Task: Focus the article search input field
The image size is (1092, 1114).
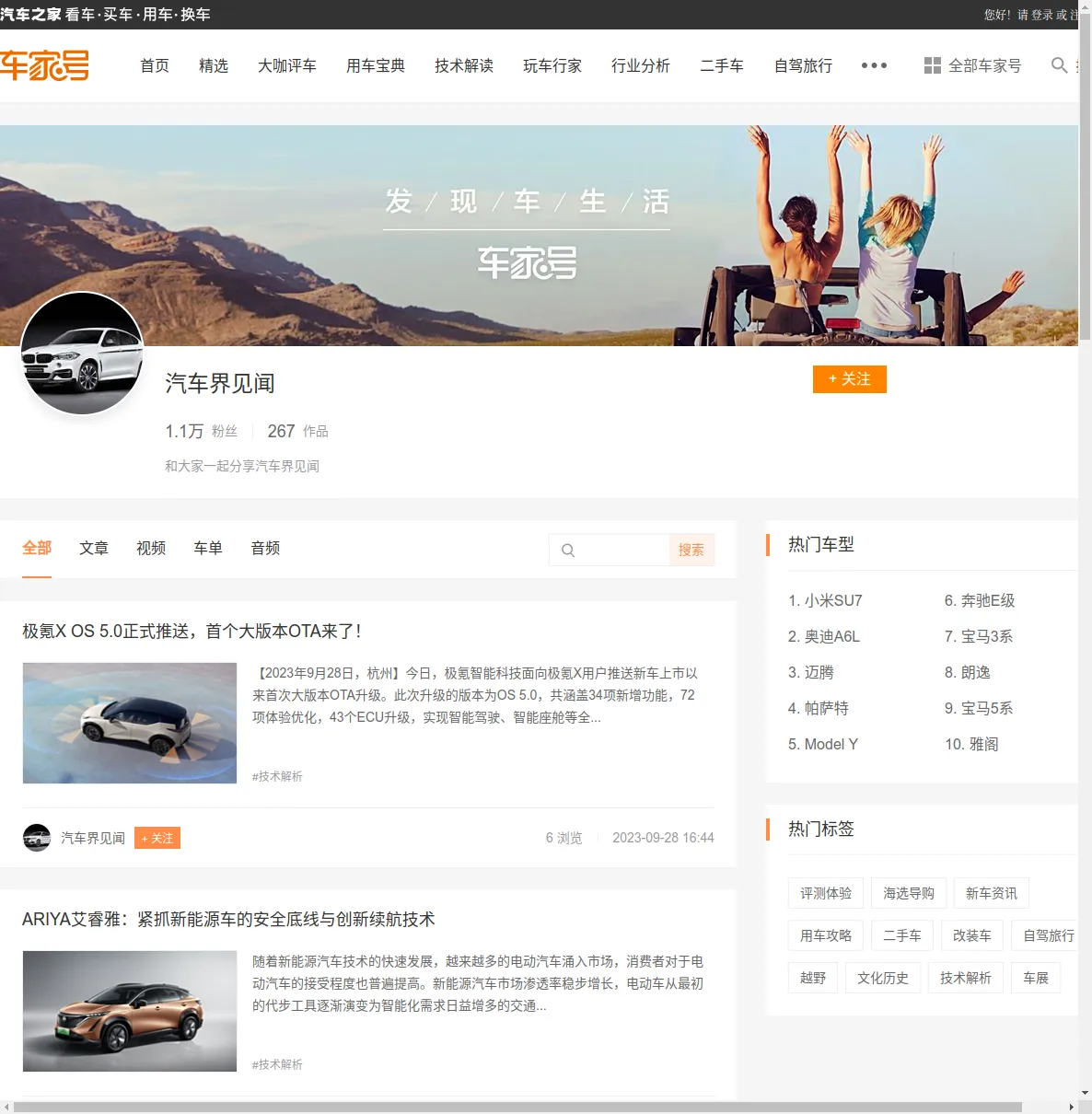Action: pyautogui.click(x=610, y=550)
